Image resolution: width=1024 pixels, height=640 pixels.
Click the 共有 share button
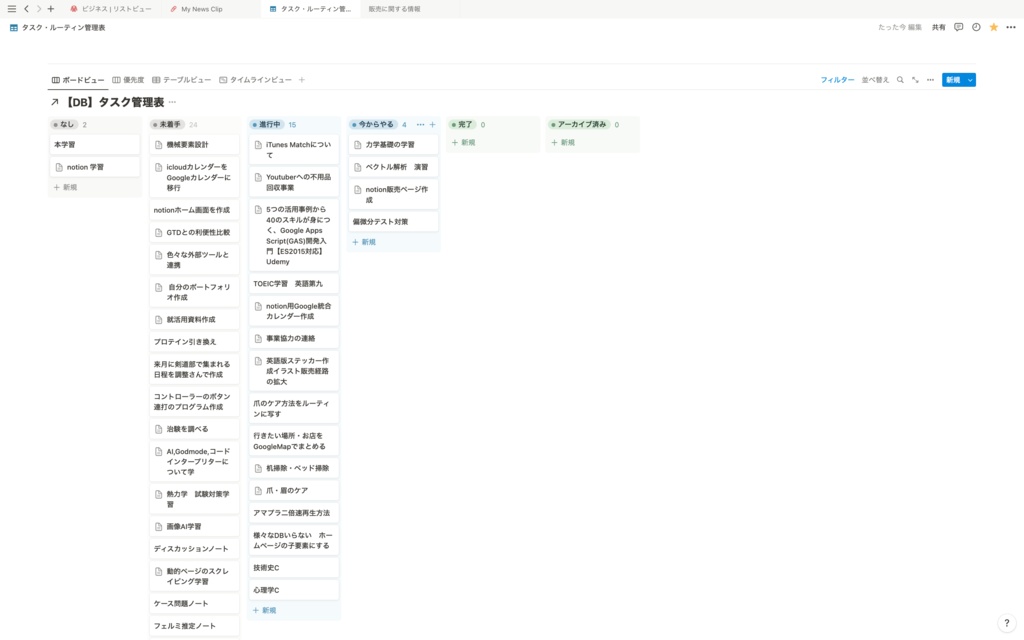click(938, 27)
